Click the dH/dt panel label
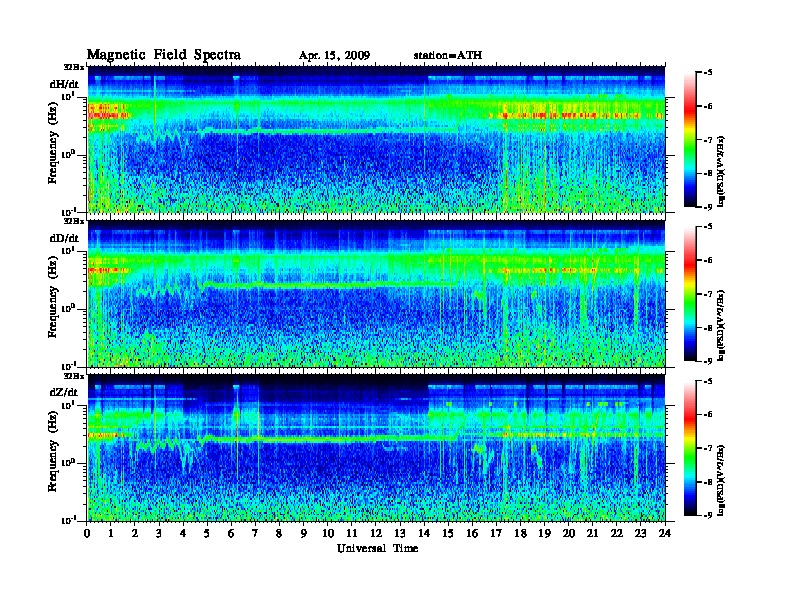The width and height of the screenshot is (792, 612). tap(64, 84)
